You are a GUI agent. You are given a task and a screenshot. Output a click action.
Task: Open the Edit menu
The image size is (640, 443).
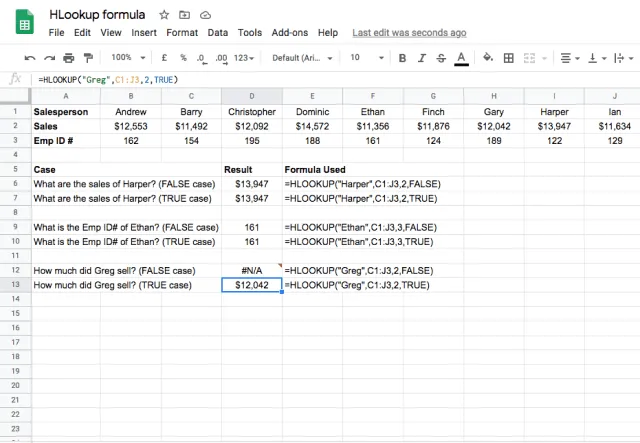[x=82, y=33]
